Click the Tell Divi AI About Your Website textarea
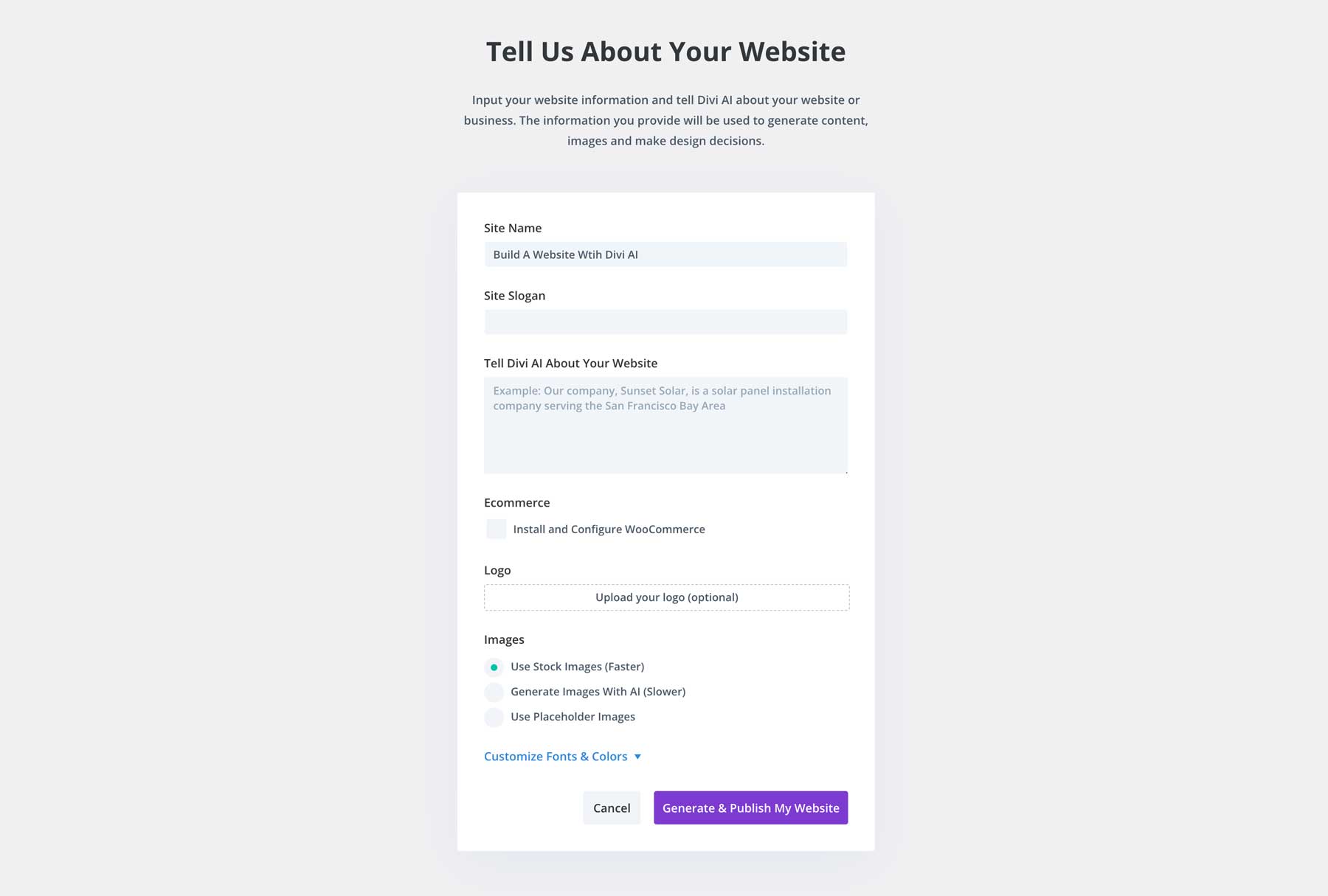1328x896 pixels. point(665,424)
